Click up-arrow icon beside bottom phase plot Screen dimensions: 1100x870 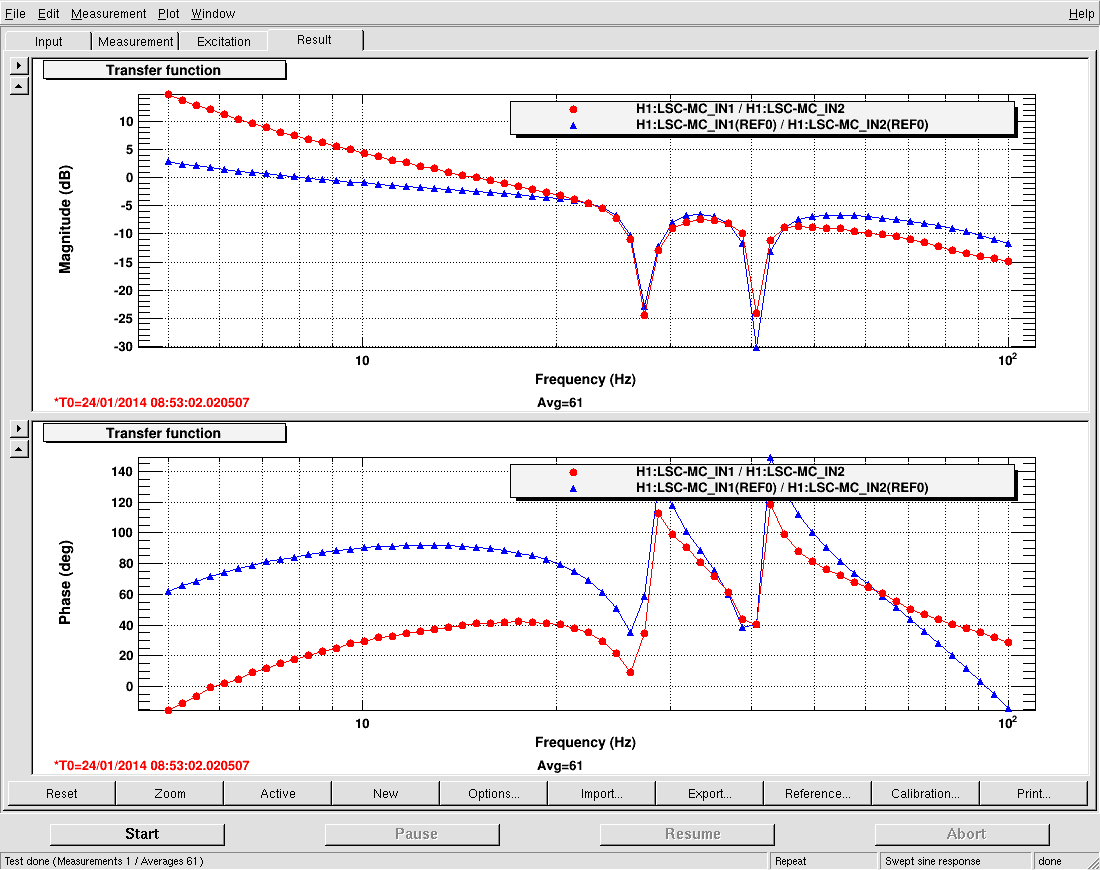(18, 449)
